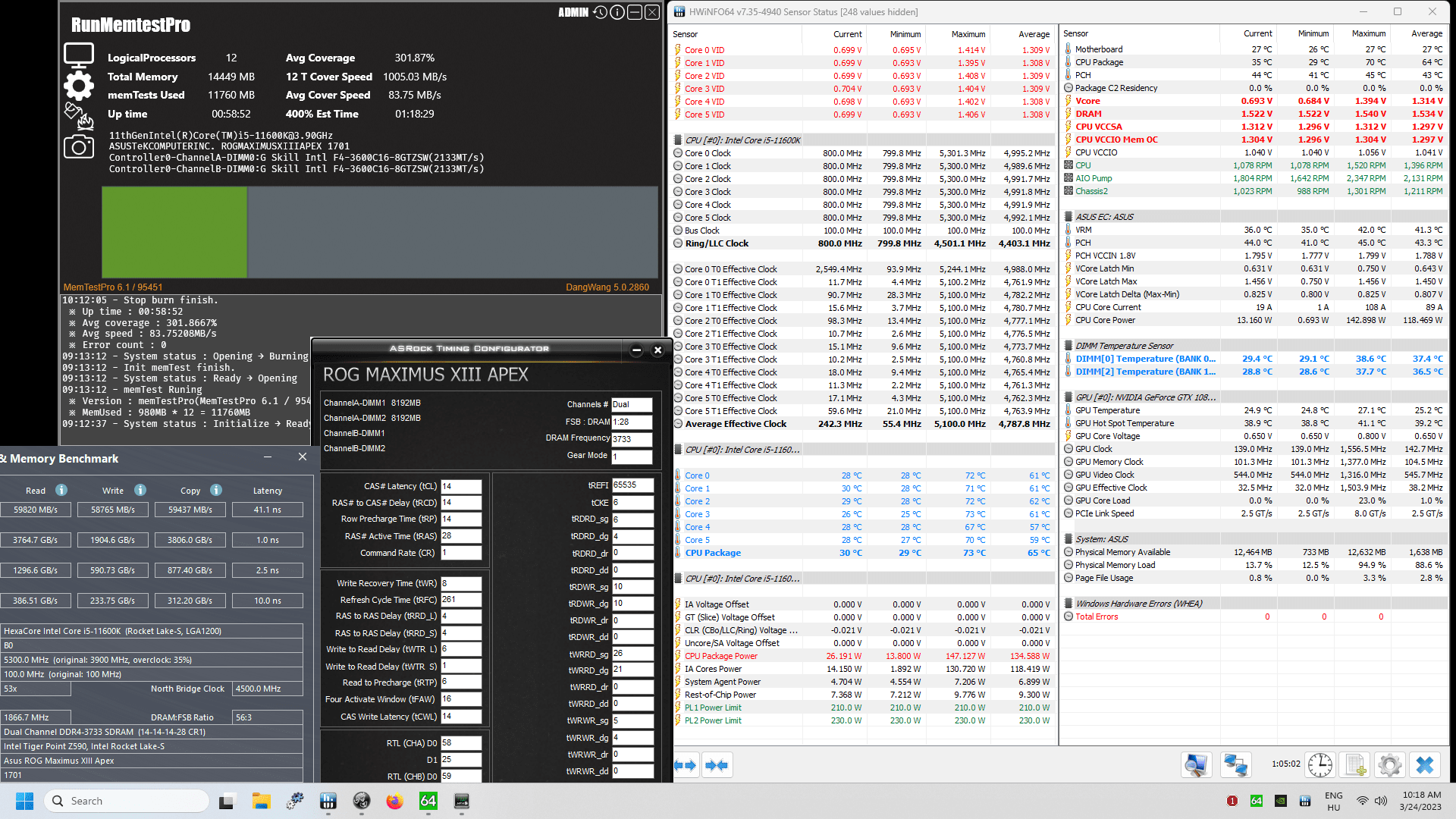The width and height of the screenshot is (1456, 819).
Task: Minimize ASRock Timing Configurator window
Action: click(637, 350)
